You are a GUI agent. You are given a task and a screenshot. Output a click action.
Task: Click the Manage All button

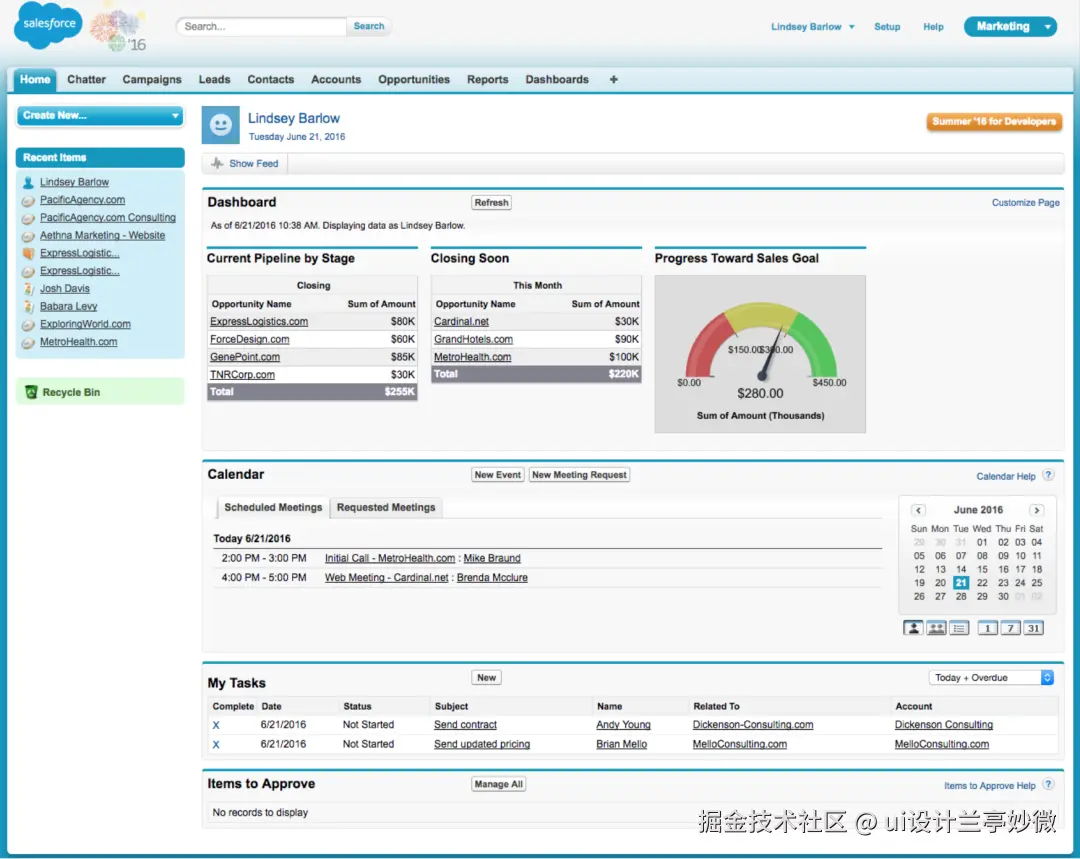499,784
